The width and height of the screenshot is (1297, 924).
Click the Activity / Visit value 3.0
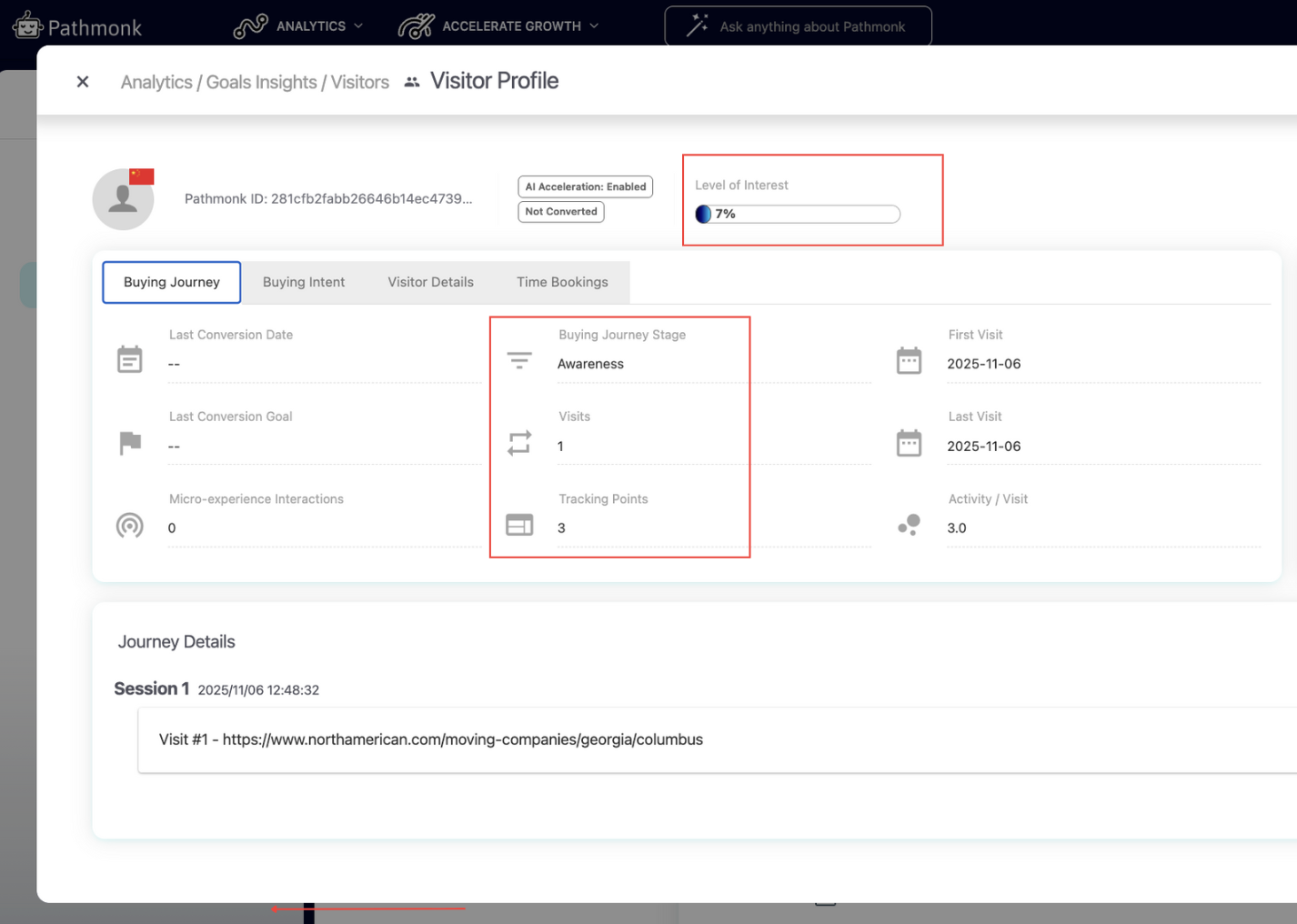click(x=957, y=528)
